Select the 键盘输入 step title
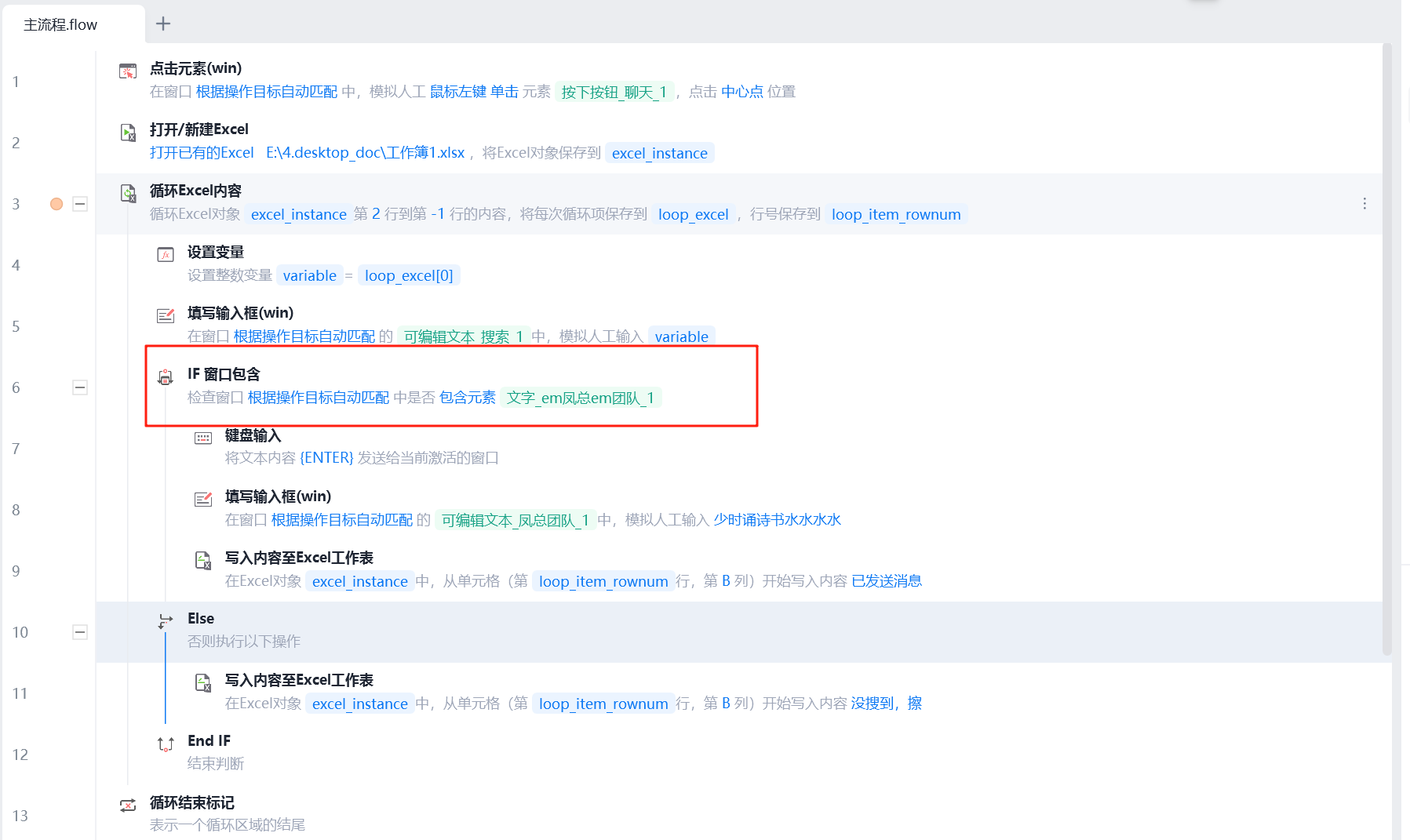This screenshot has width=1410, height=840. coord(253,435)
